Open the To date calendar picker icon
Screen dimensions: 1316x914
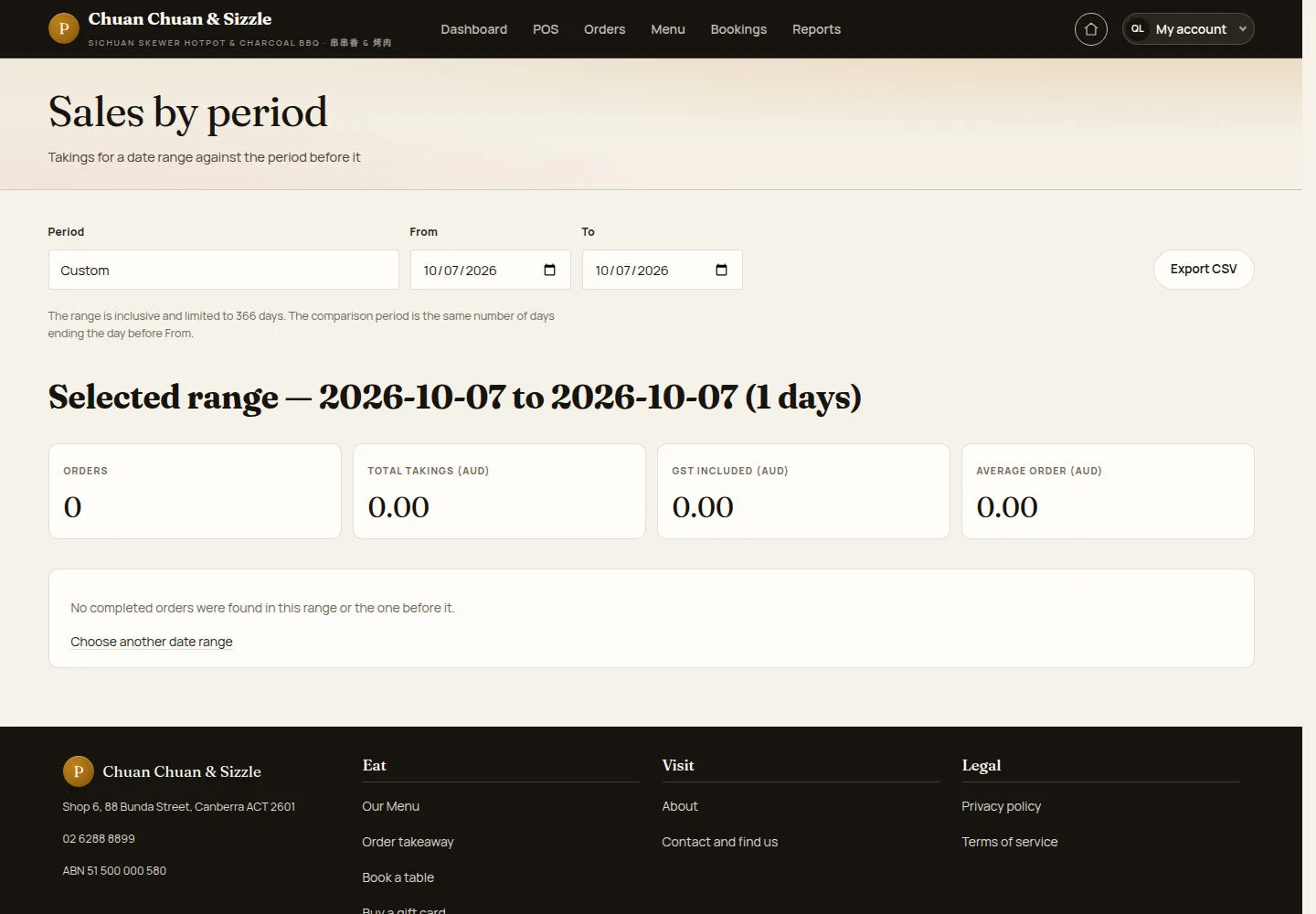click(x=721, y=270)
